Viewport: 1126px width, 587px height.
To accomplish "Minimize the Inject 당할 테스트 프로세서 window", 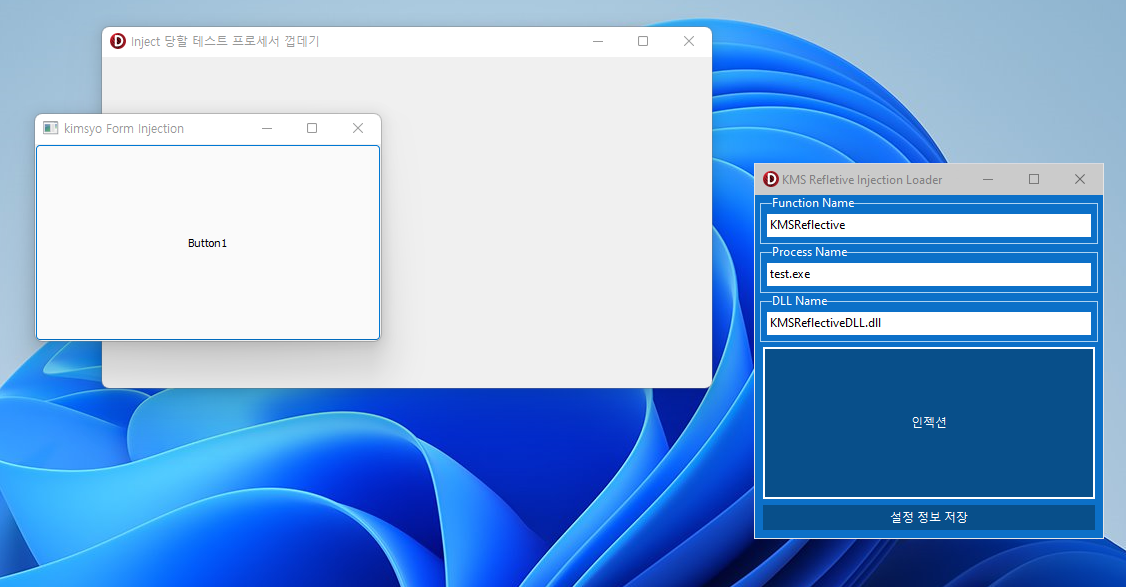I will coord(597,41).
